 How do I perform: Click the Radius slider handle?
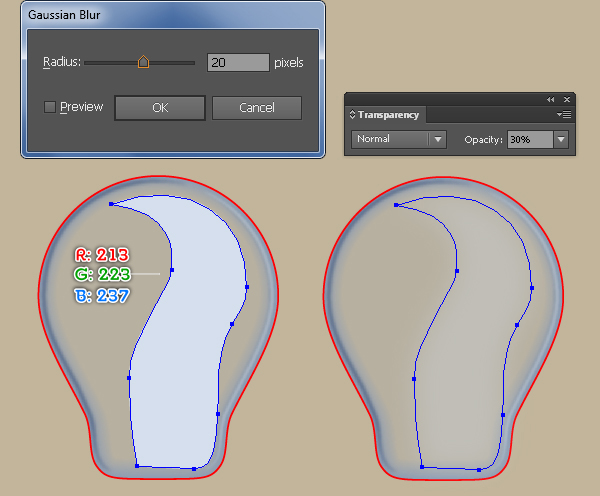pos(143,62)
